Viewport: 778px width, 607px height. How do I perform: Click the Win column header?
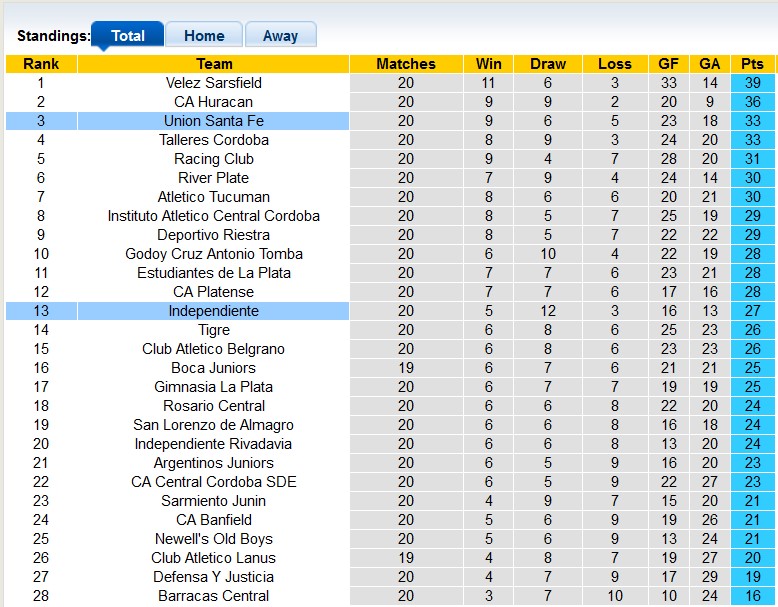489,64
